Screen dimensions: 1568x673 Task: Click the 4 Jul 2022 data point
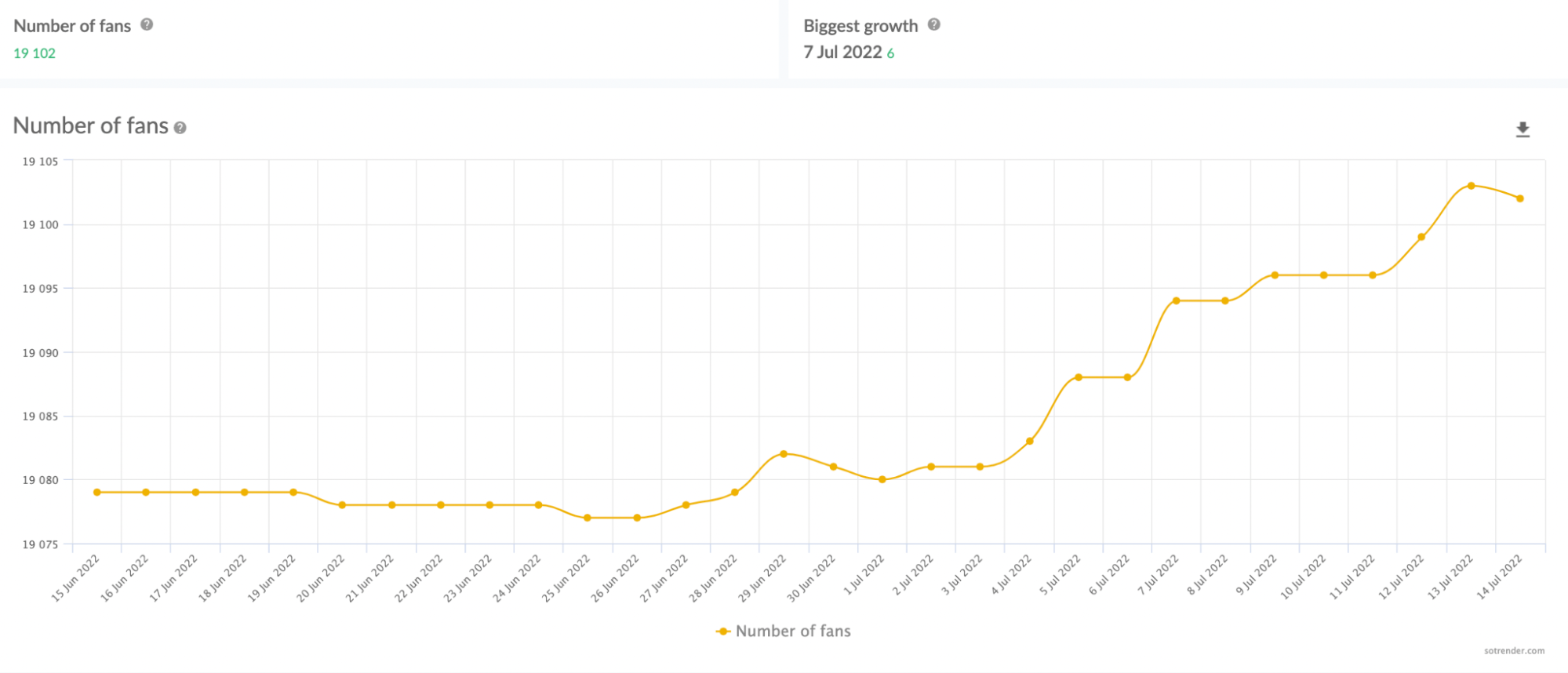pyautogui.click(x=1030, y=441)
